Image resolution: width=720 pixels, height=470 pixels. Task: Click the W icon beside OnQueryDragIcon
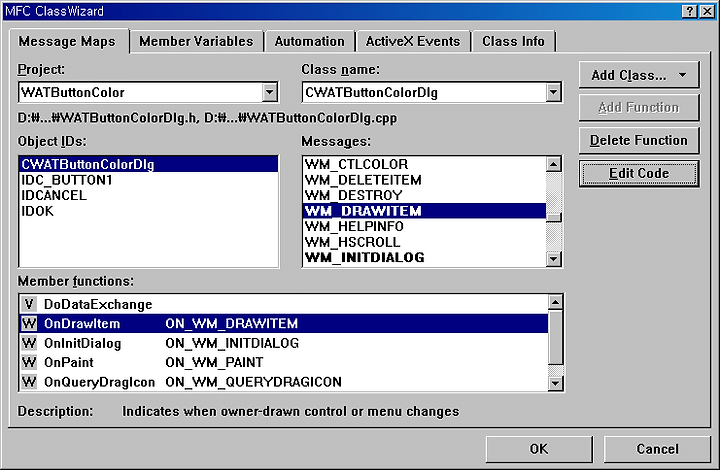click(29, 381)
